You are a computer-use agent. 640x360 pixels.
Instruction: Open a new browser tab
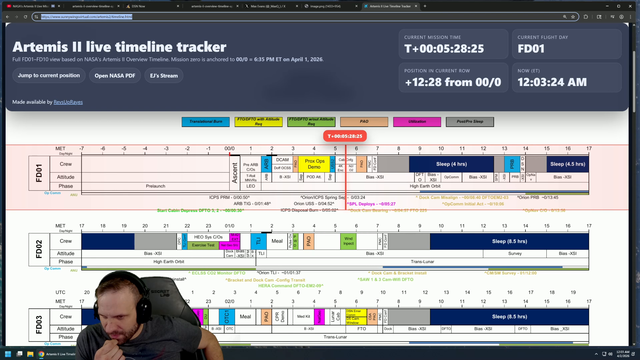tap(425, 6)
